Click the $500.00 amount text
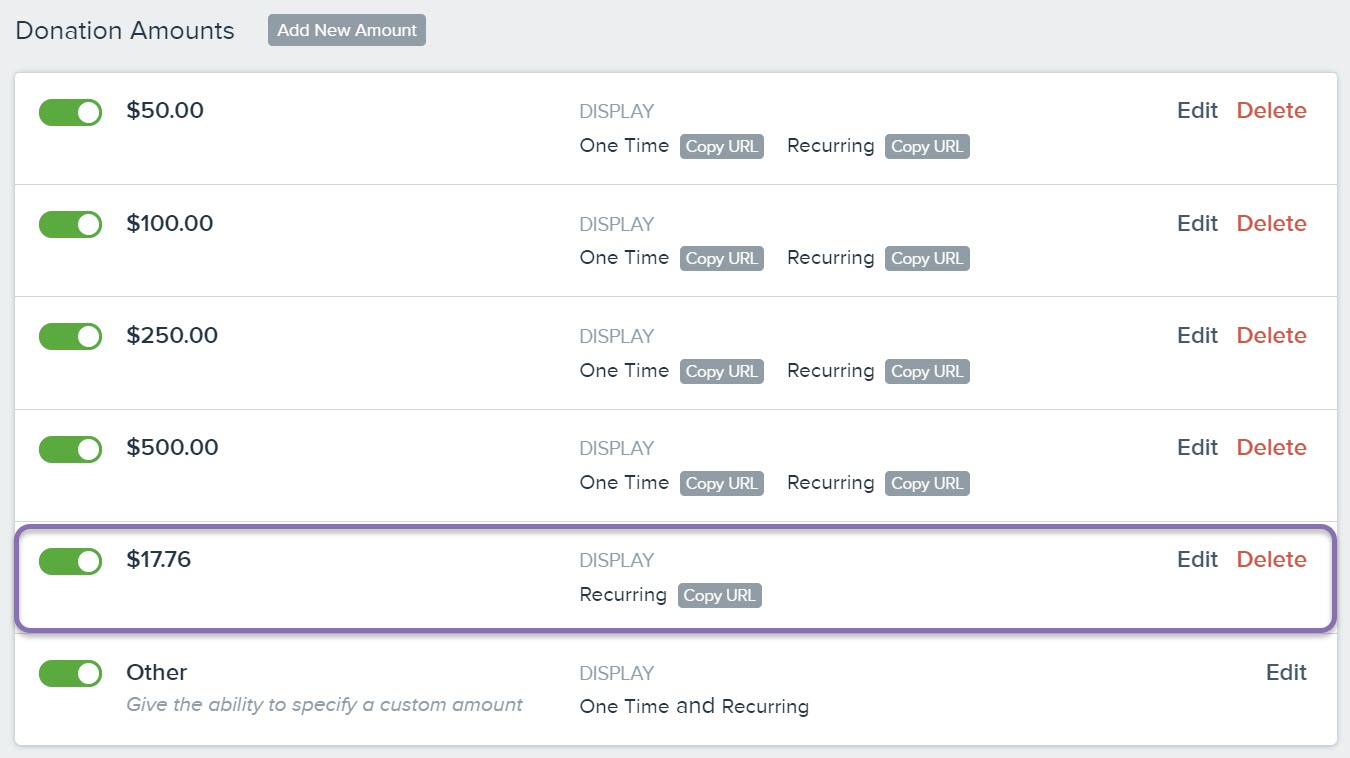This screenshot has width=1350, height=758. point(172,447)
